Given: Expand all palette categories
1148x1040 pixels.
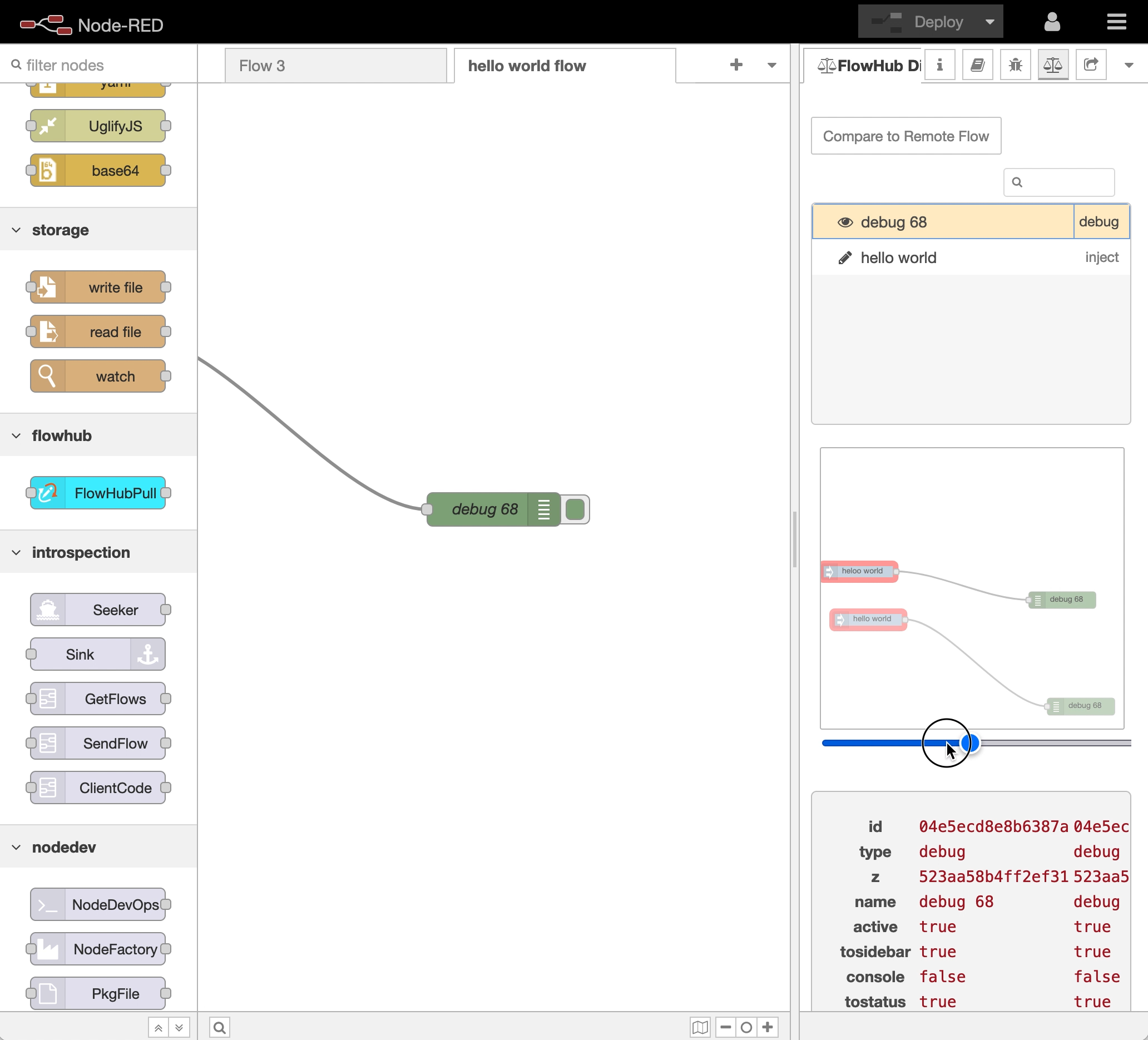Looking at the screenshot, I should pyautogui.click(x=179, y=1027).
